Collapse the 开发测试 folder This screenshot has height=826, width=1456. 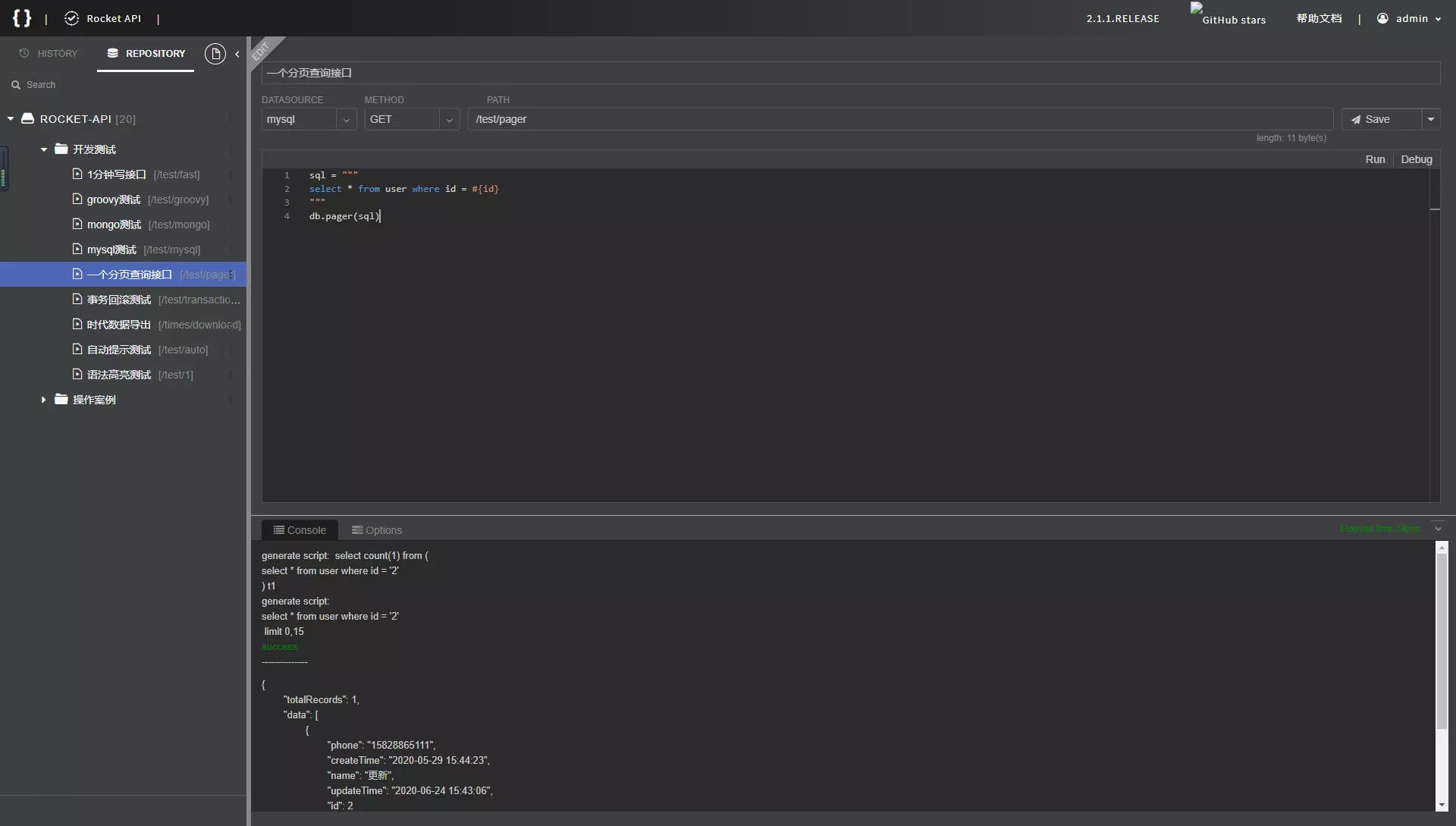(x=43, y=149)
